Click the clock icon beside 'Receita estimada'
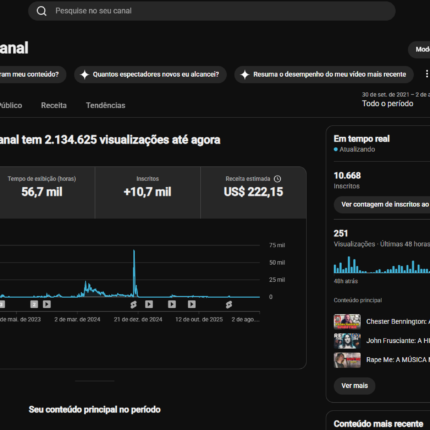 277,179
